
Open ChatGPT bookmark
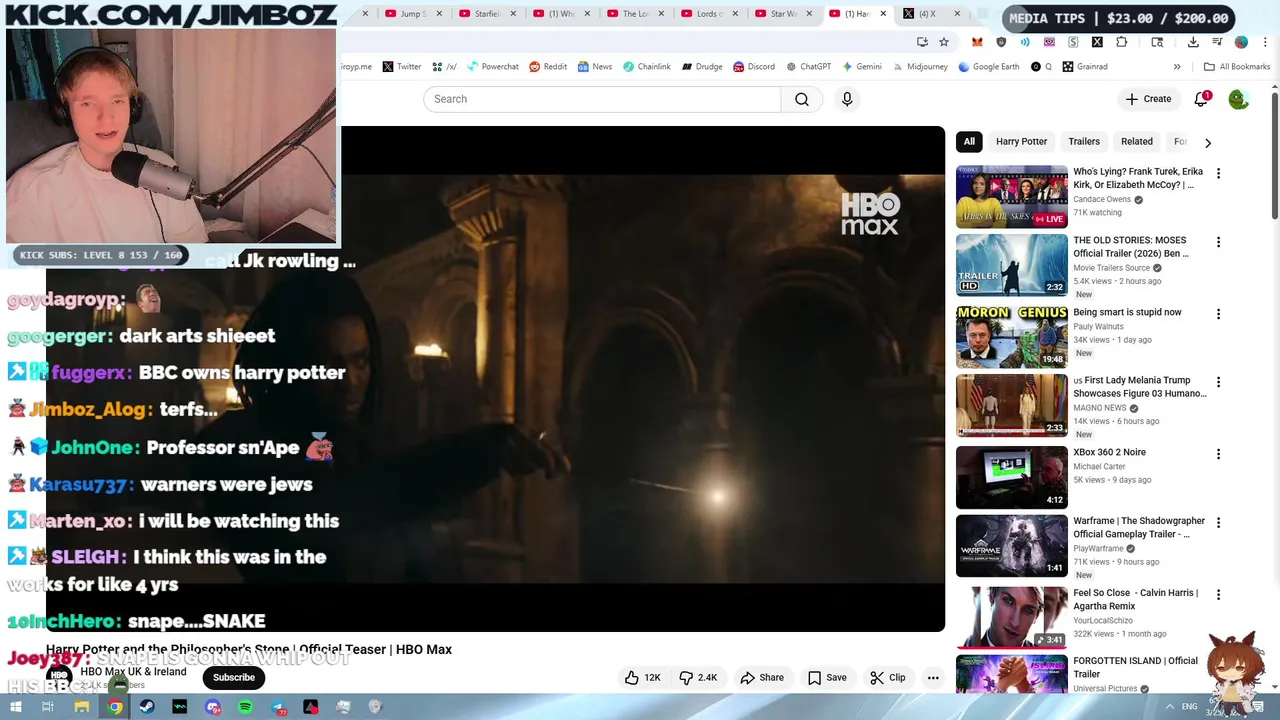pos(809,67)
